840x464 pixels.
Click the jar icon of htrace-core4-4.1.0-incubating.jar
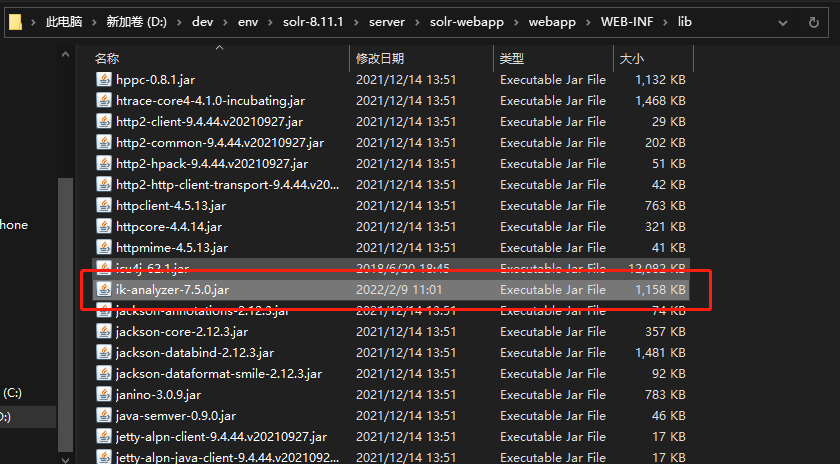pos(103,100)
